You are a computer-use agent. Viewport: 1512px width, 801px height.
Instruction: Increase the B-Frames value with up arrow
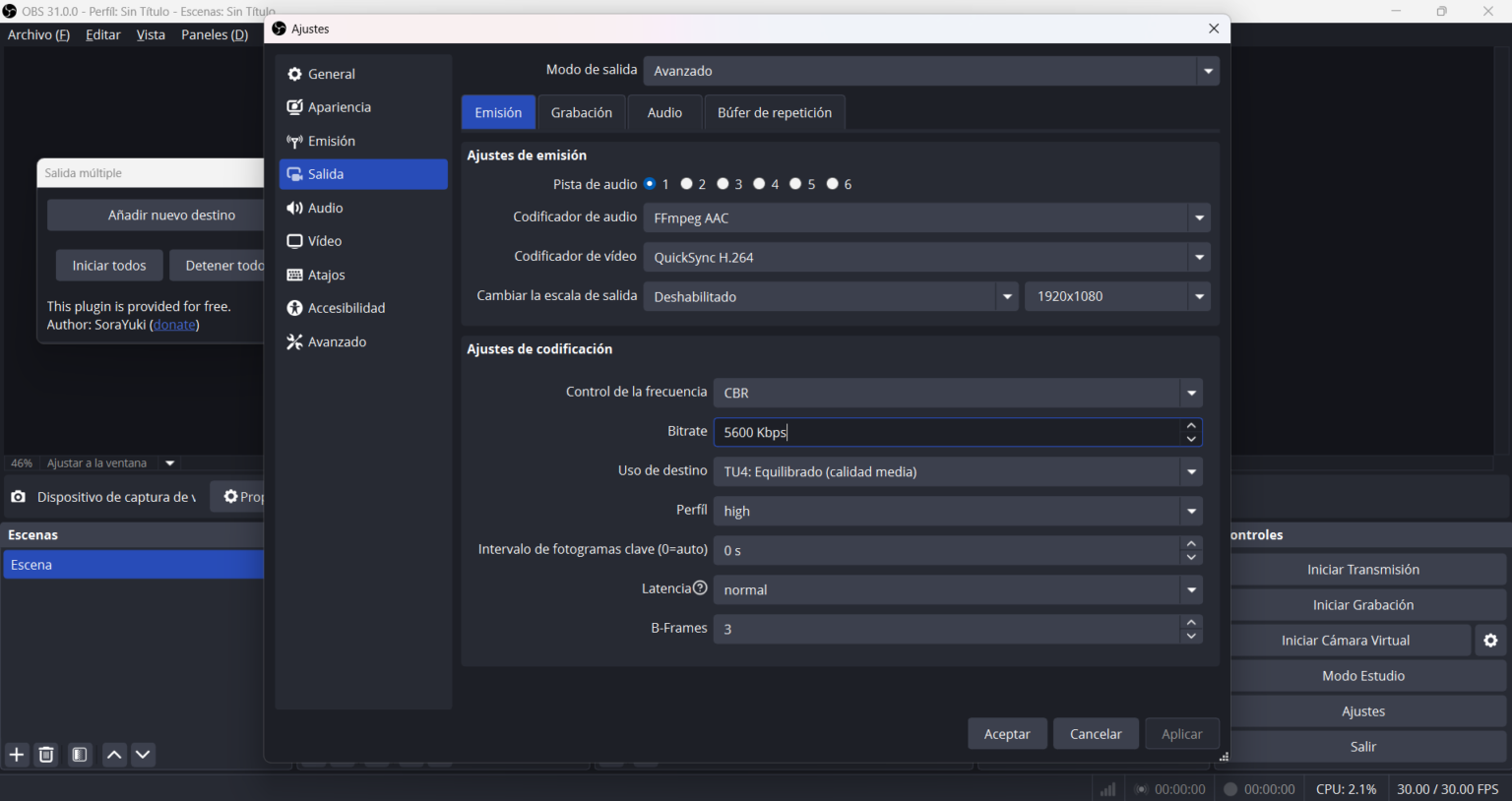coord(1191,623)
